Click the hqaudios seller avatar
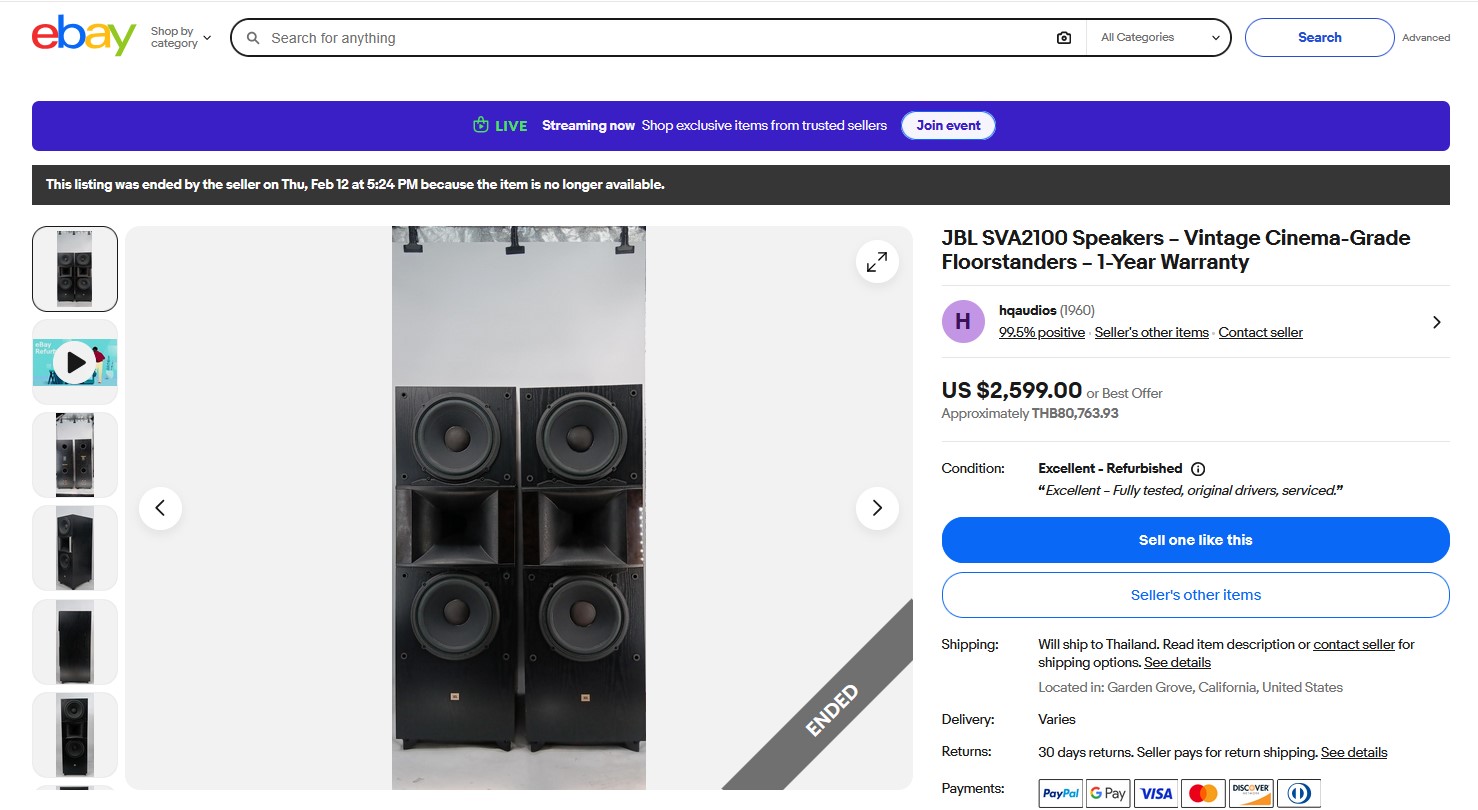 tap(963, 321)
